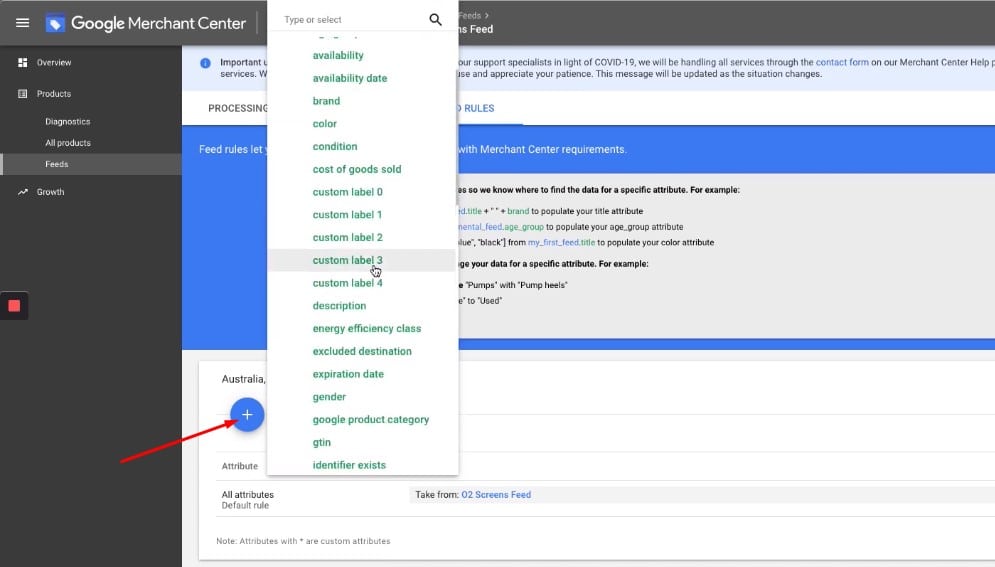
Task: Click the red stop recording button
Action: point(14,306)
